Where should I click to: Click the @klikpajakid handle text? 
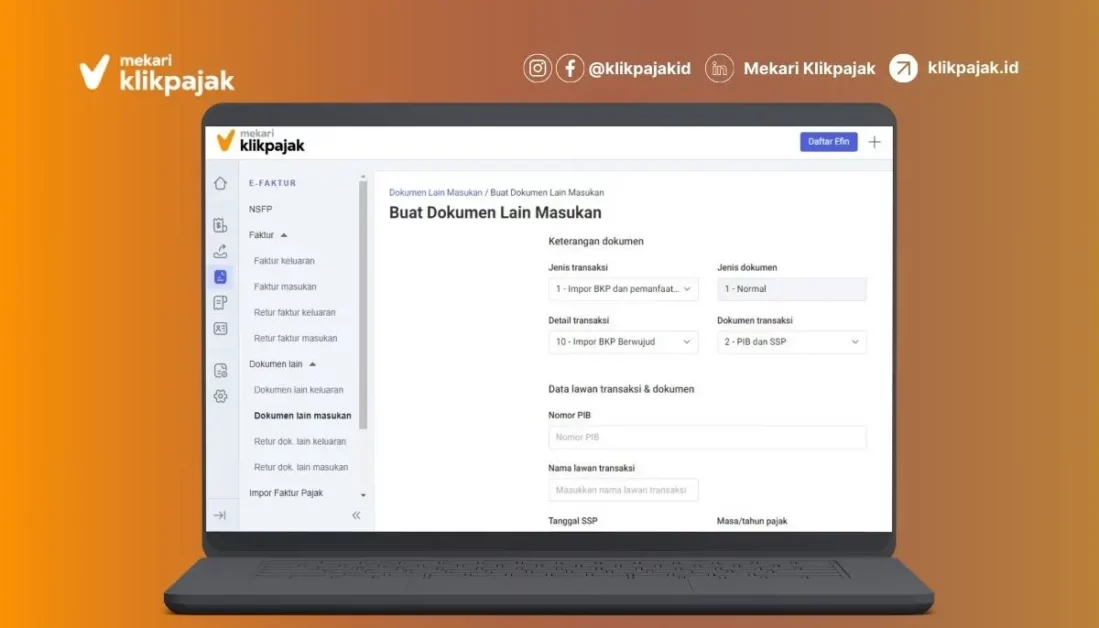(x=639, y=69)
